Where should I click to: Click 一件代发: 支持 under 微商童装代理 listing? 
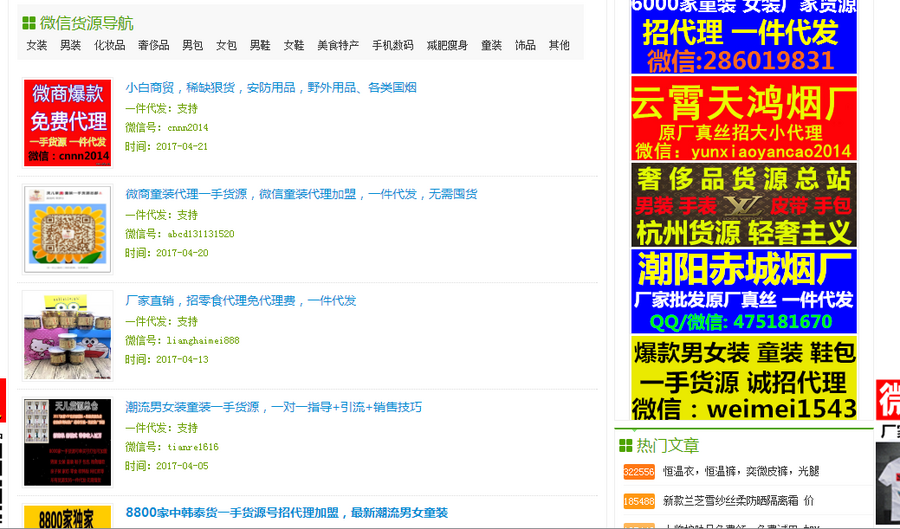(161, 215)
